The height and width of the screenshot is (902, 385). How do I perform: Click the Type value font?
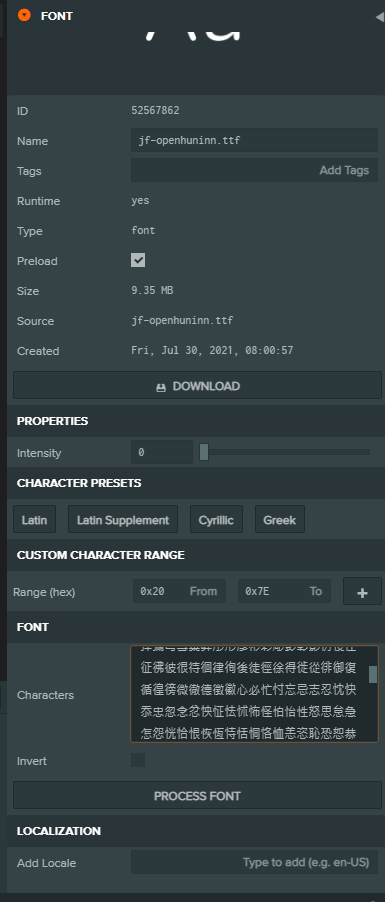point(143,231)
